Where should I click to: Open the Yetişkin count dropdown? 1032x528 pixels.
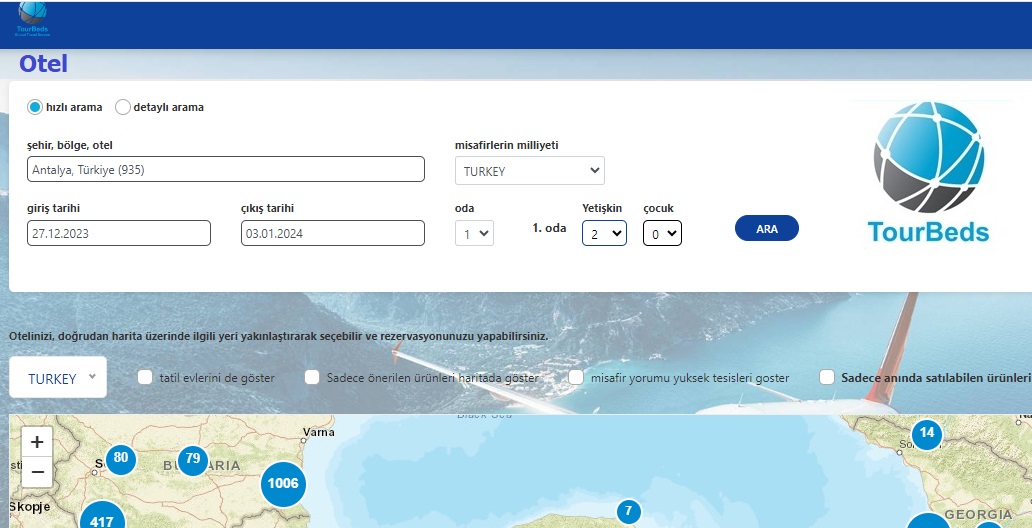pyautogui.click(x=604, y=233)
